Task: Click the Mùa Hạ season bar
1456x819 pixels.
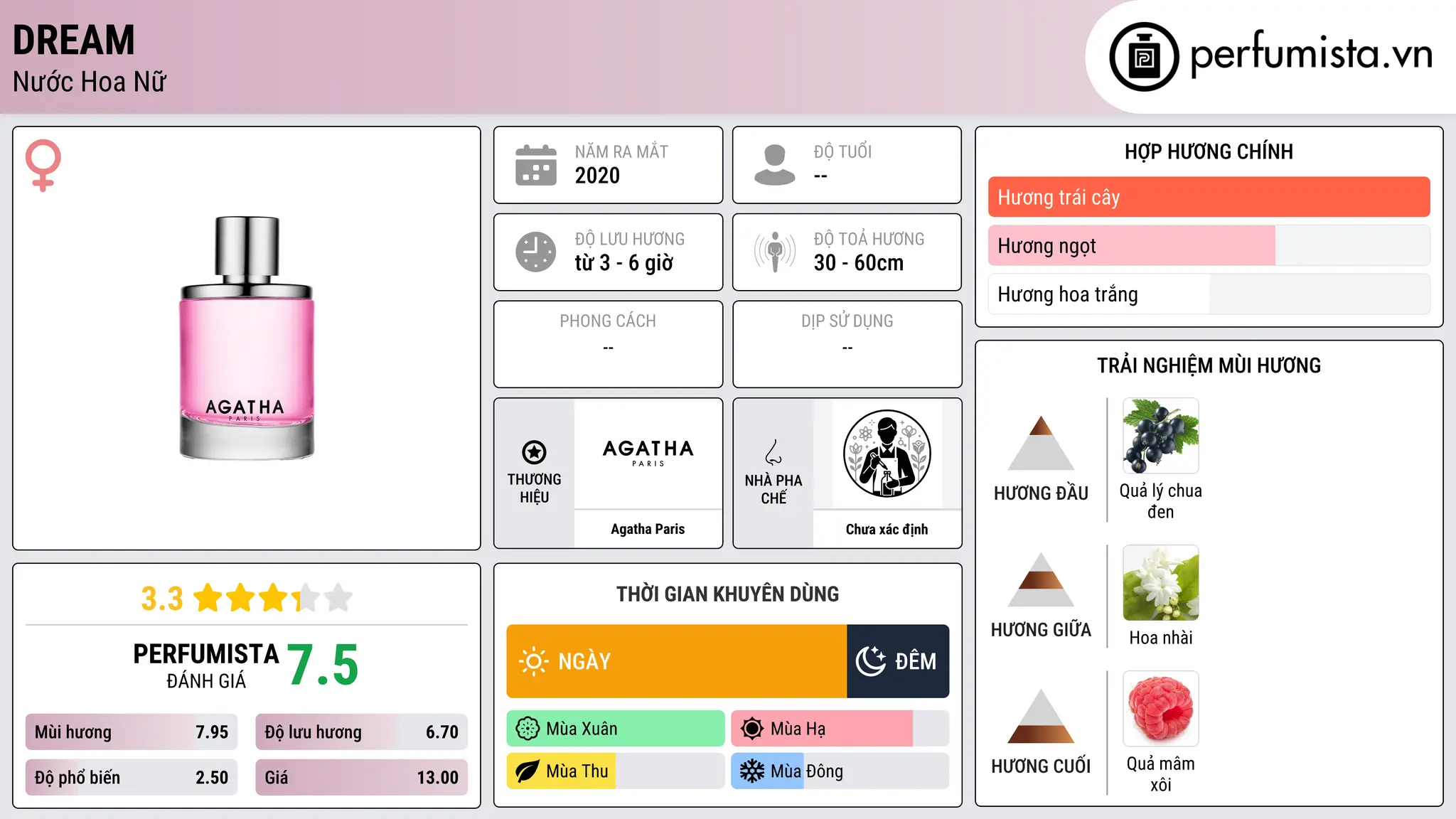Action: pyautogui.click(x=840, y=729)
